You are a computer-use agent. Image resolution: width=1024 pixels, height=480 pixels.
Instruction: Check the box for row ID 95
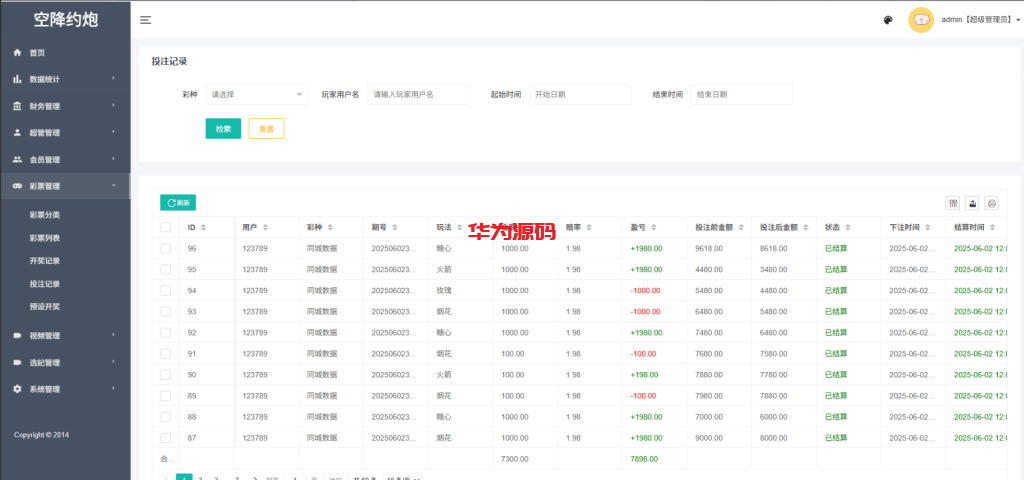click(166, 269)
